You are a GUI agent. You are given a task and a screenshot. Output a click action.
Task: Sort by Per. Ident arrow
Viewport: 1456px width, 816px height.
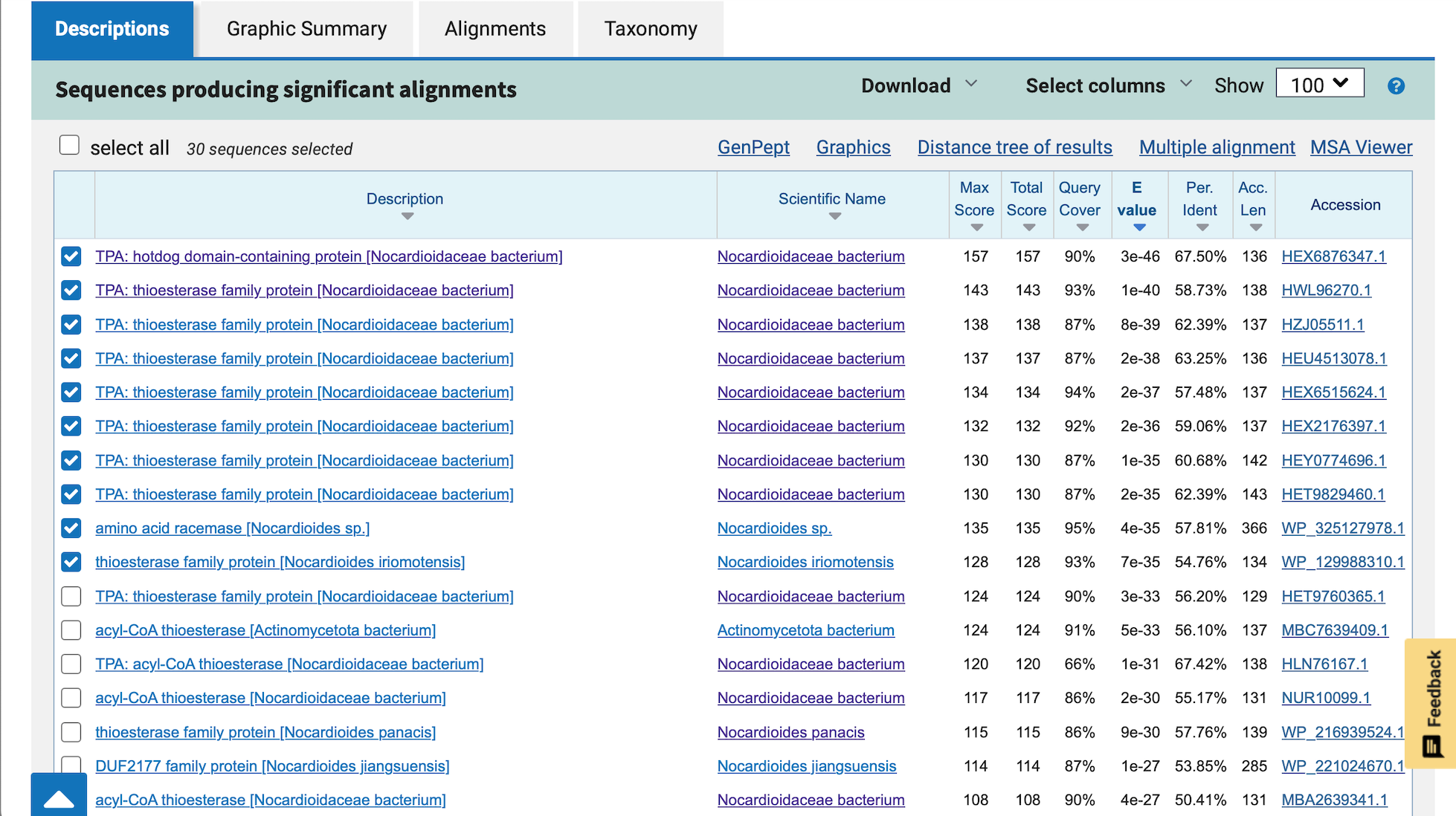(x=1202, y=227)
